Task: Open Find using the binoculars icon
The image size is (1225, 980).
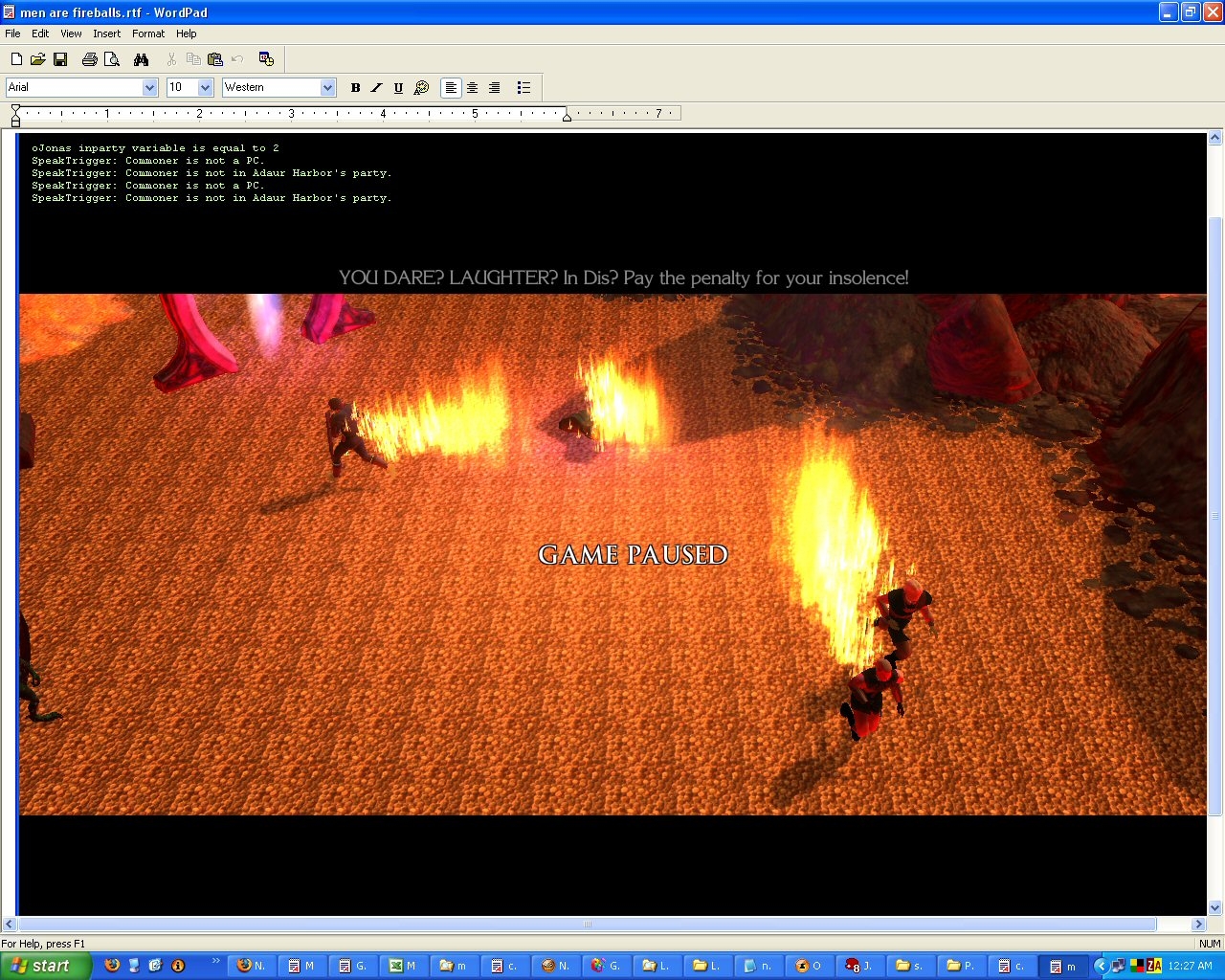Action: 142,59
